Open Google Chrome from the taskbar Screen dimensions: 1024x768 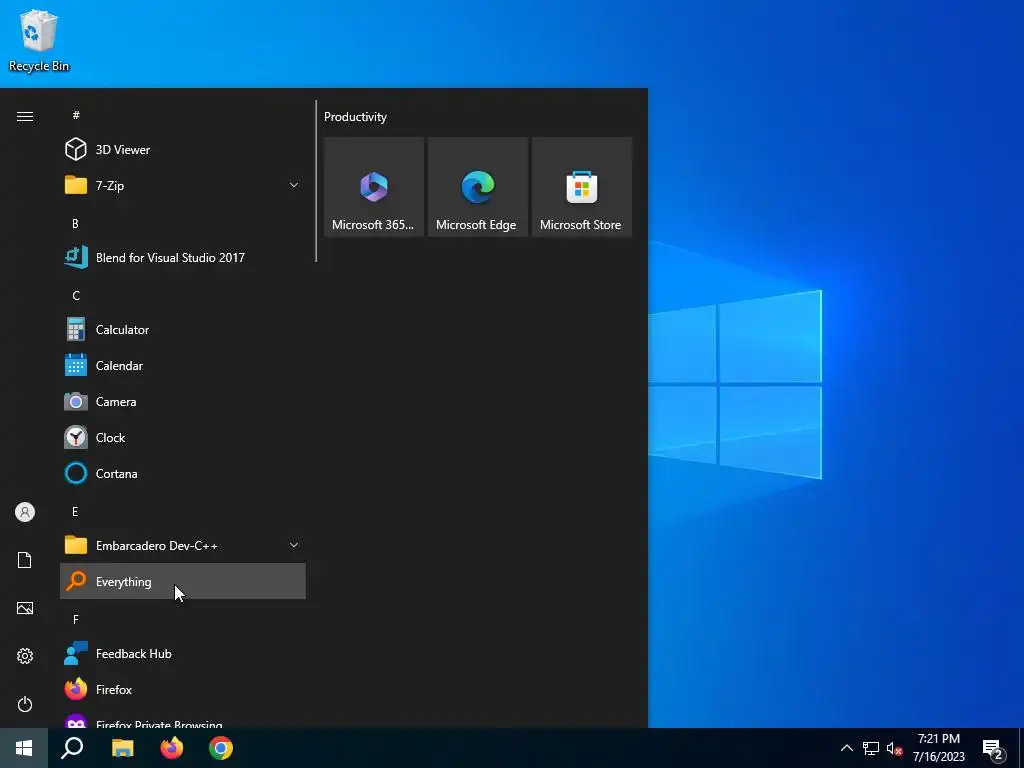[x=221, y=748]
